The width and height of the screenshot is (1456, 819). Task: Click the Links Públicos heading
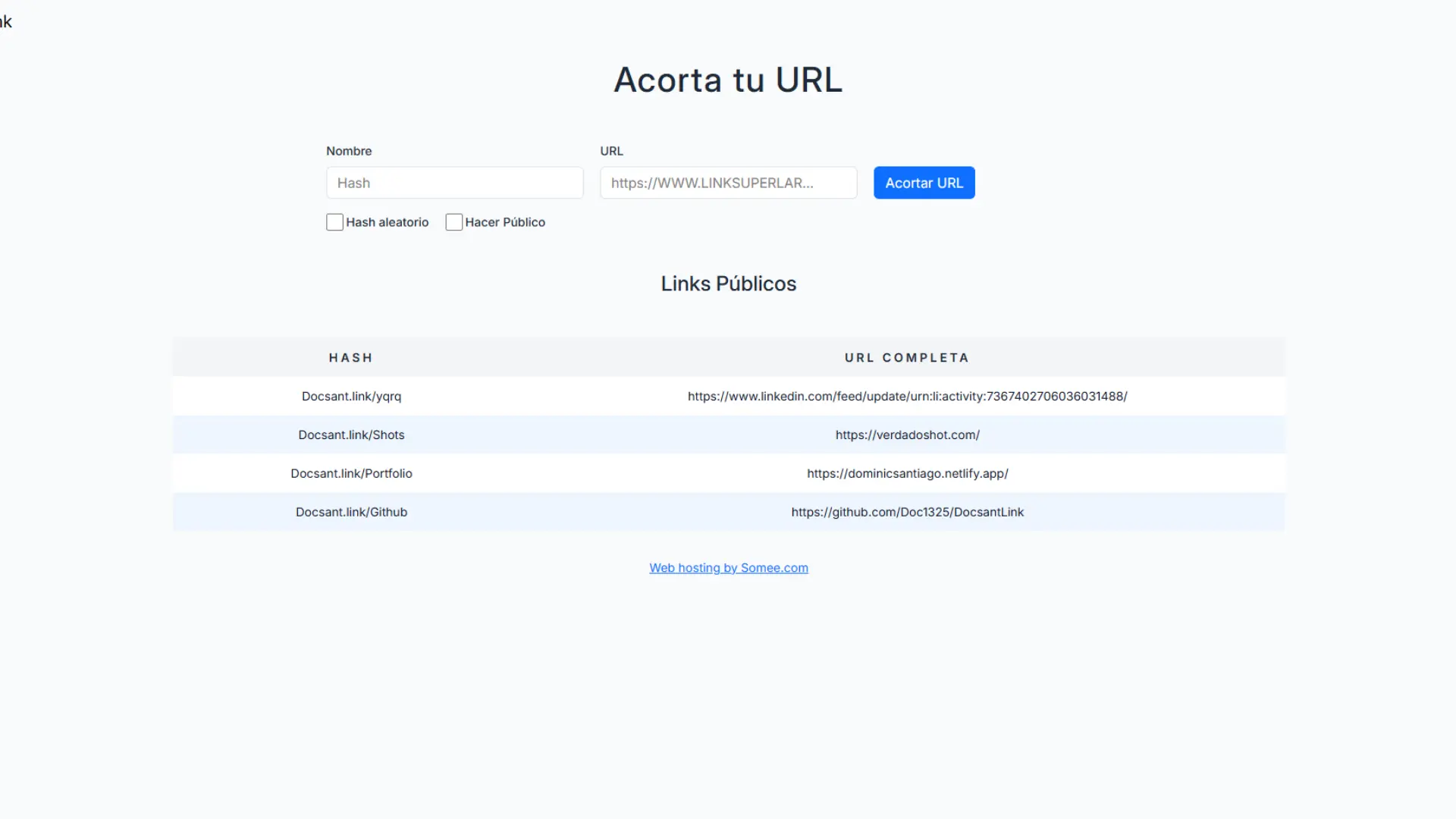point(728,284)
